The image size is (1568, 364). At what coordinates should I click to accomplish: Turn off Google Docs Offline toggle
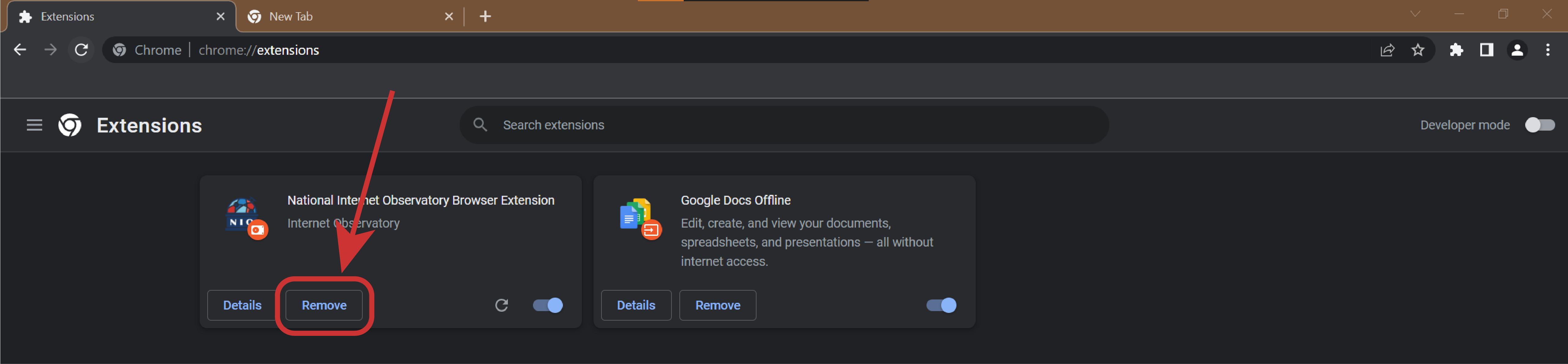(941, 305)
